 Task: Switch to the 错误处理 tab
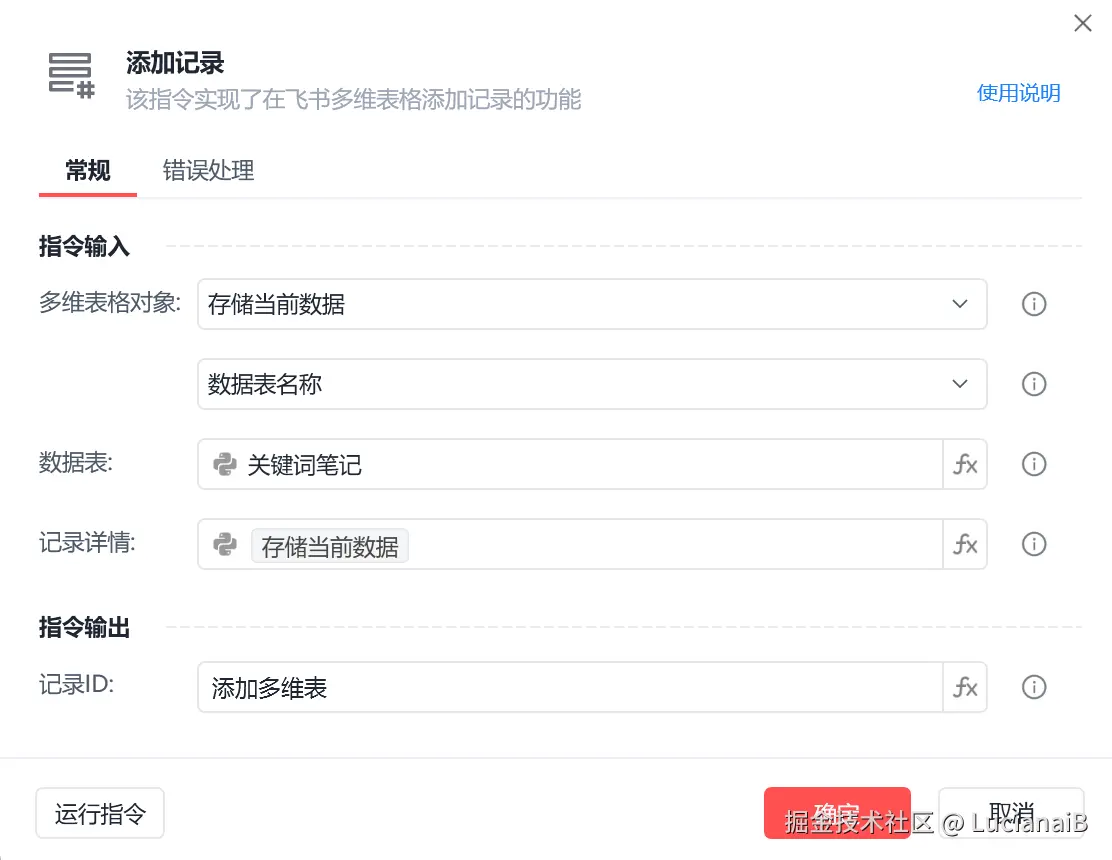[208, 170]
